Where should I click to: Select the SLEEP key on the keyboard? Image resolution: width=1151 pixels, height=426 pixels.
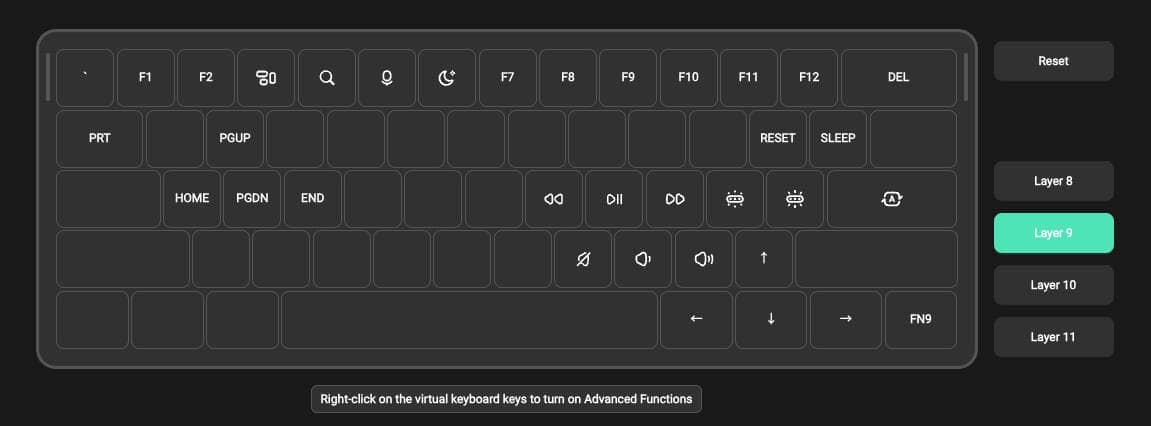click(838, 138)
